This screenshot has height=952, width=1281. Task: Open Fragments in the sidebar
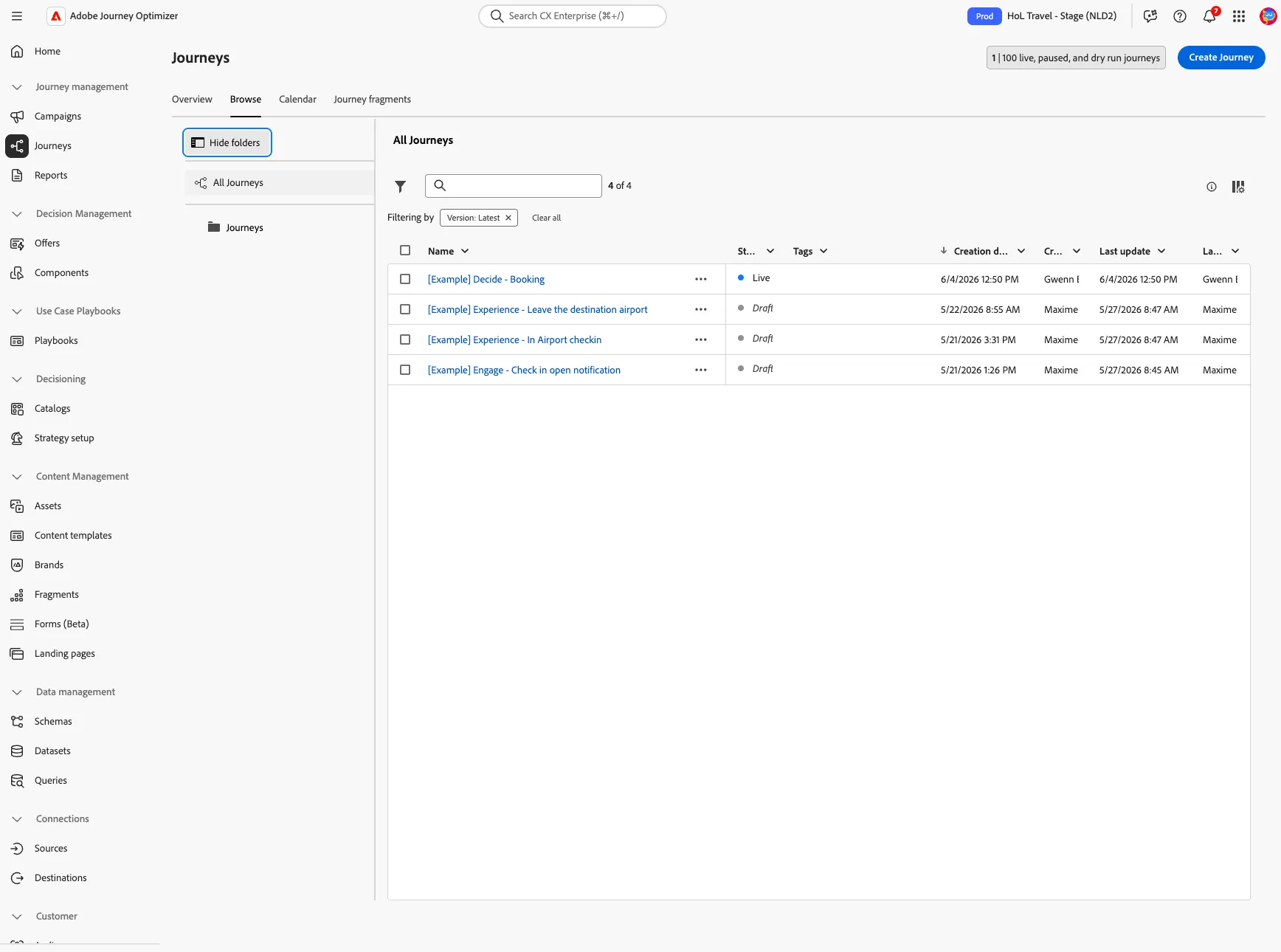(x=57, y=595)
